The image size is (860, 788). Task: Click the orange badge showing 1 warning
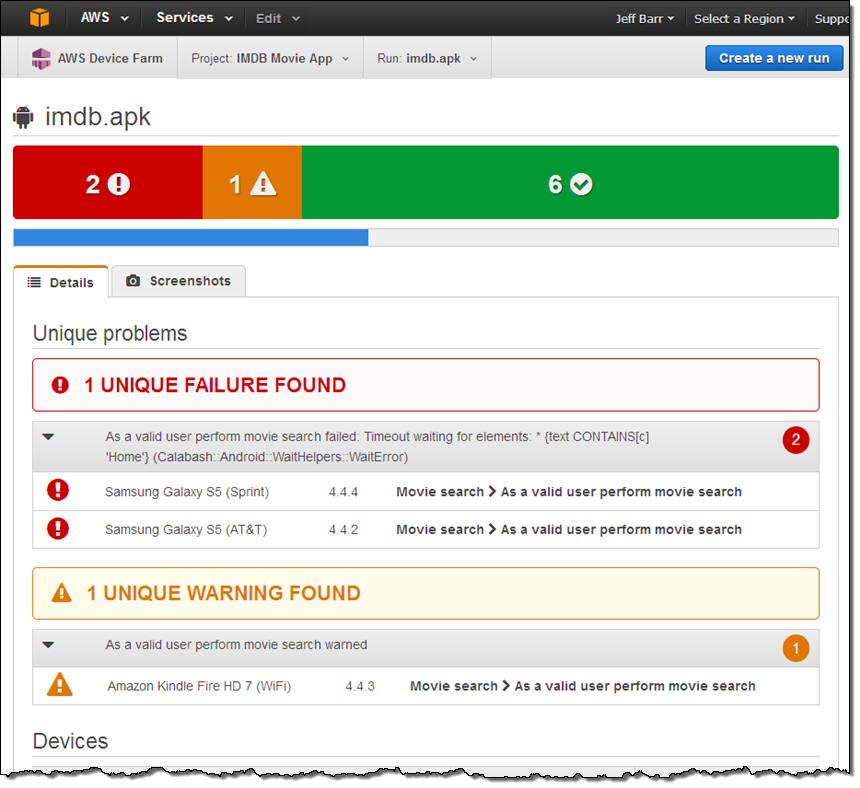coord(796,648)
